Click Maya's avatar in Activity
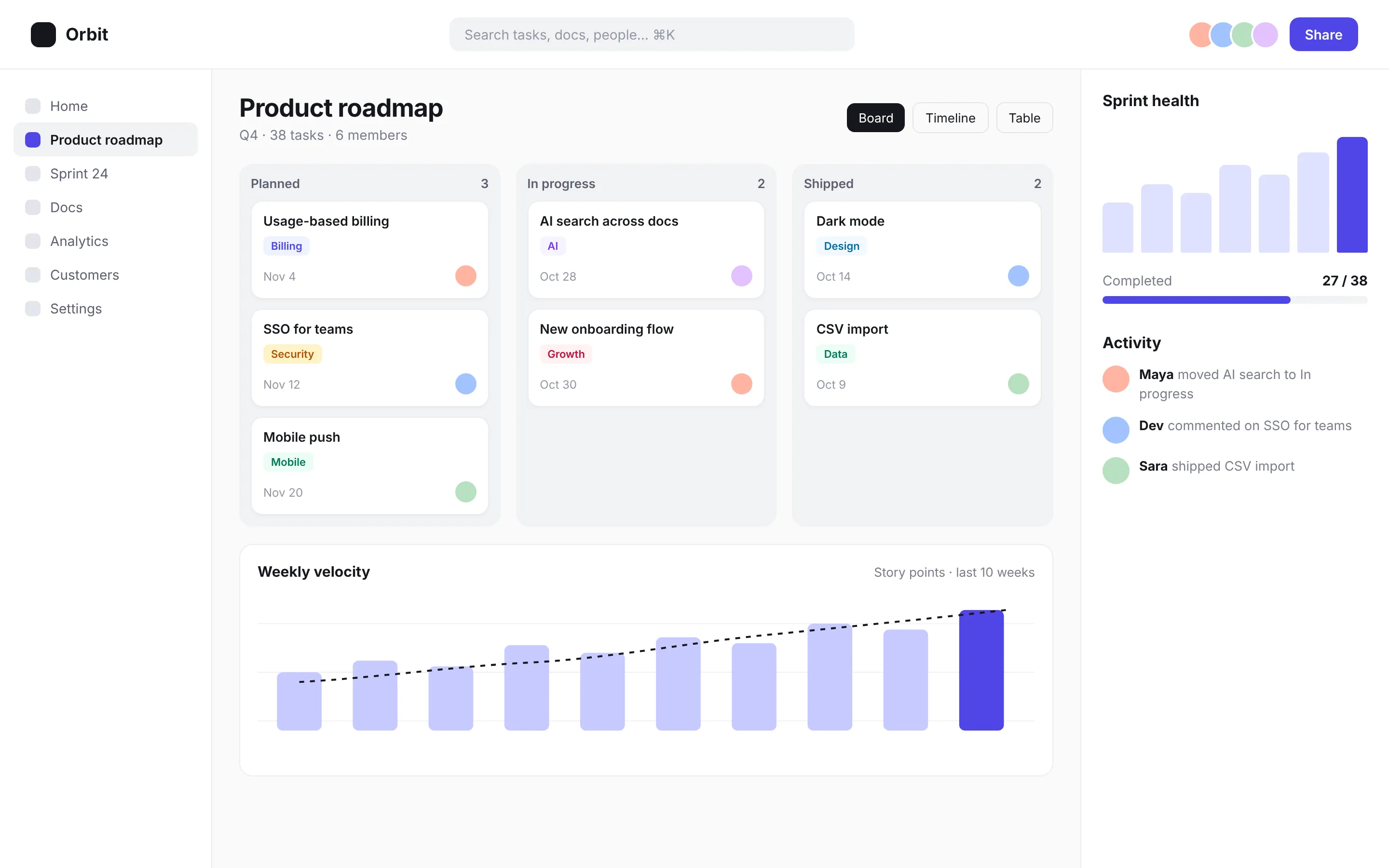The image size is (1389, 868). pyautogui.click(x=1116, y=379)
